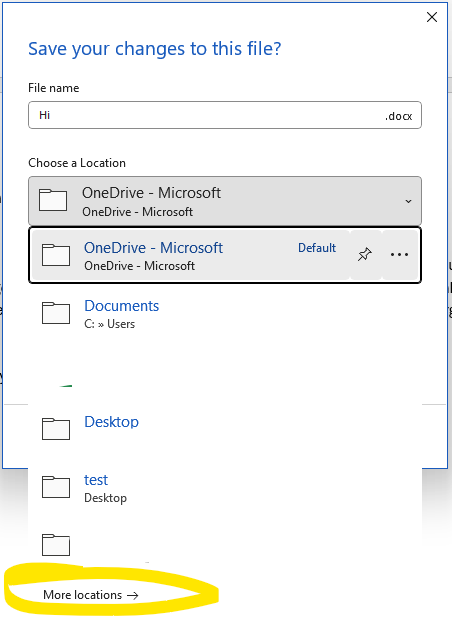
Task: Open More locations link
Action: (x=91, y=595)
